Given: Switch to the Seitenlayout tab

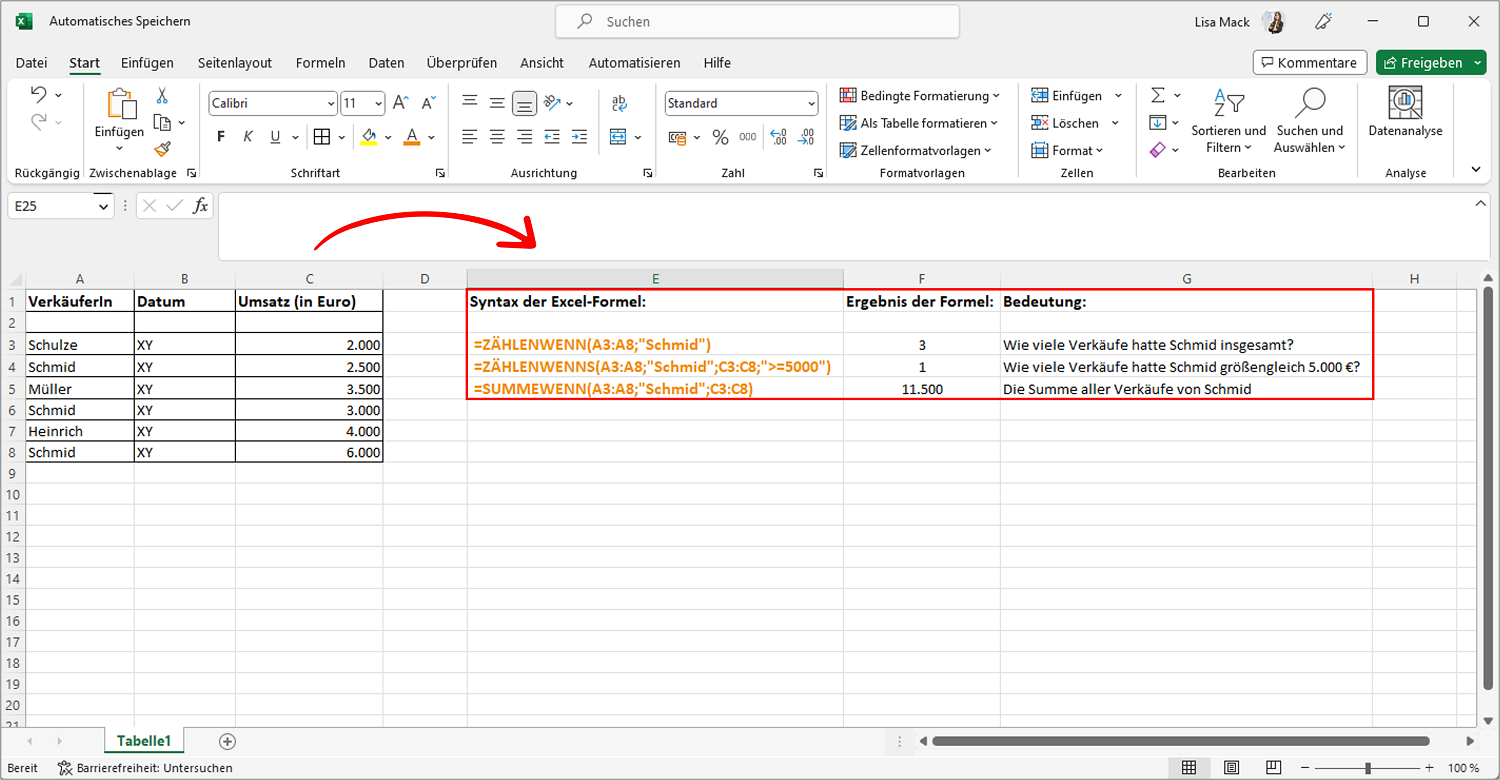Looking at the screenshot, I should [235, 62].
